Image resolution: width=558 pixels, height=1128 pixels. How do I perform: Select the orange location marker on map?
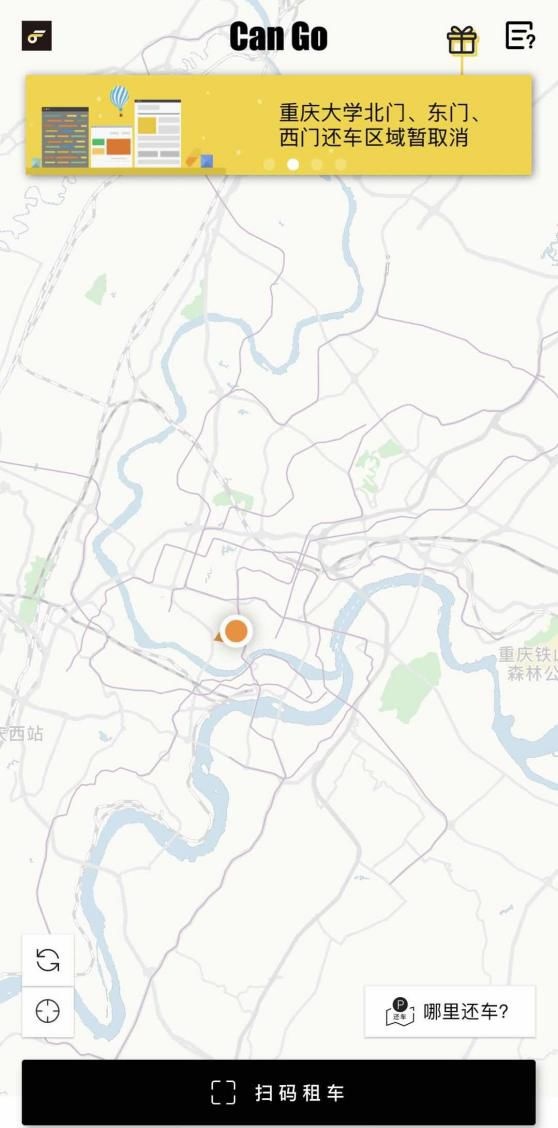point(236,631)
